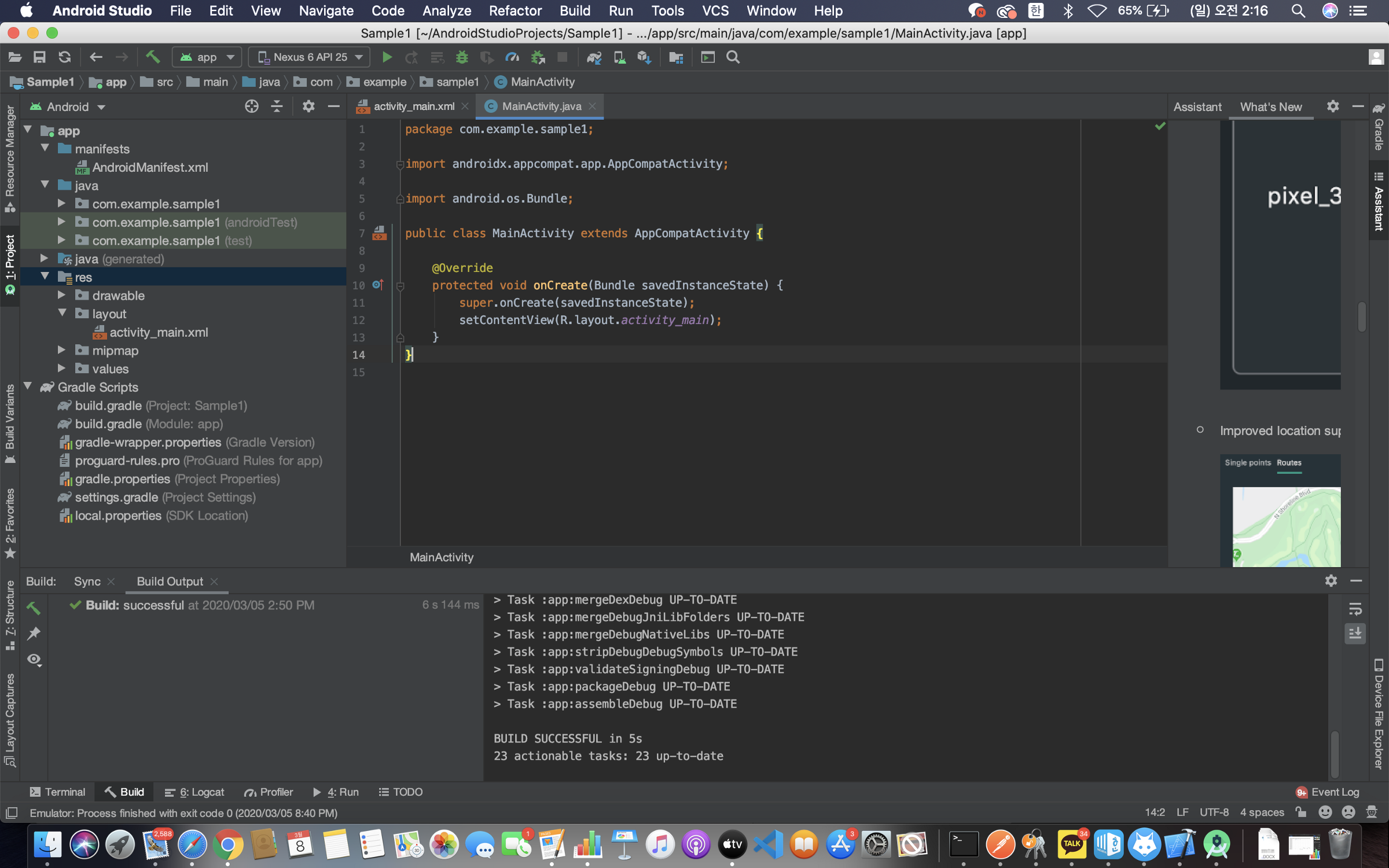Open the Nexus 6 API 25 device dropdown
1389x868 pixels.
(x=310, y=57)
